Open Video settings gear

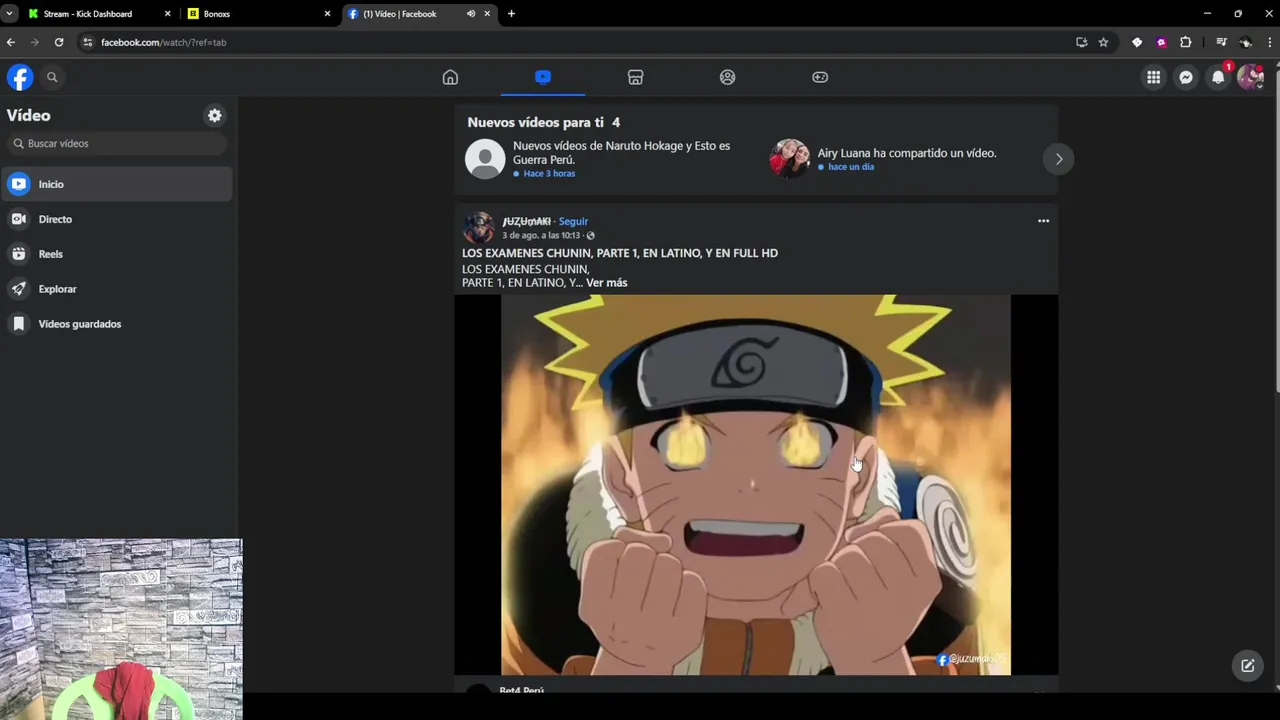pos(214,115)
